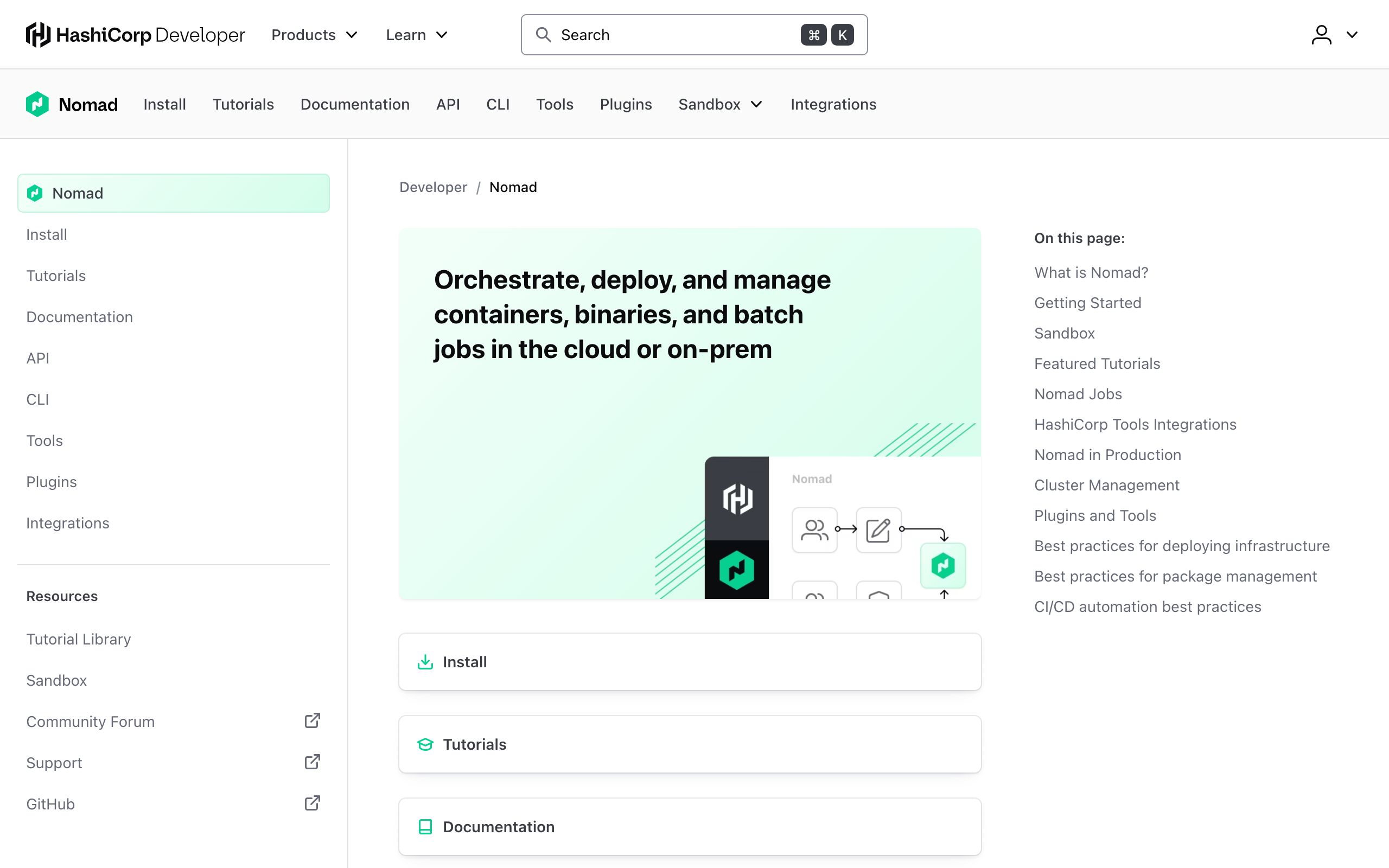Image resolution: width=1389 pixels, height=868 pixels.
Task: Click the Nomad hexagon logo in subnav
Action: [37, 104]
